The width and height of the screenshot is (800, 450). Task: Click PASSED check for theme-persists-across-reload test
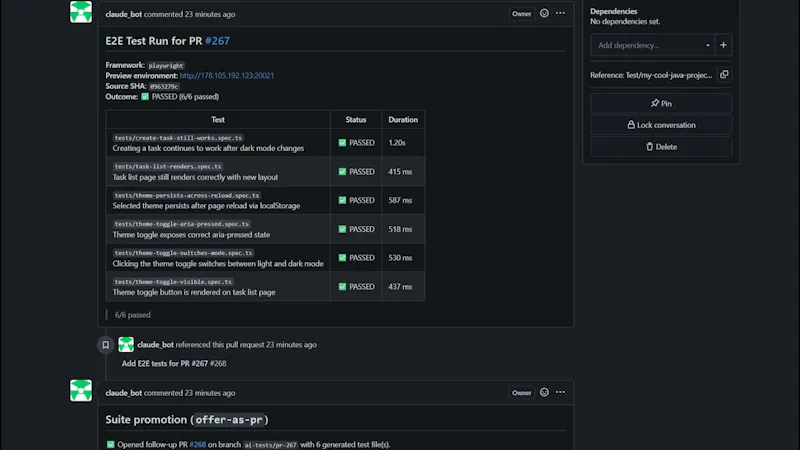click(342, 201)
